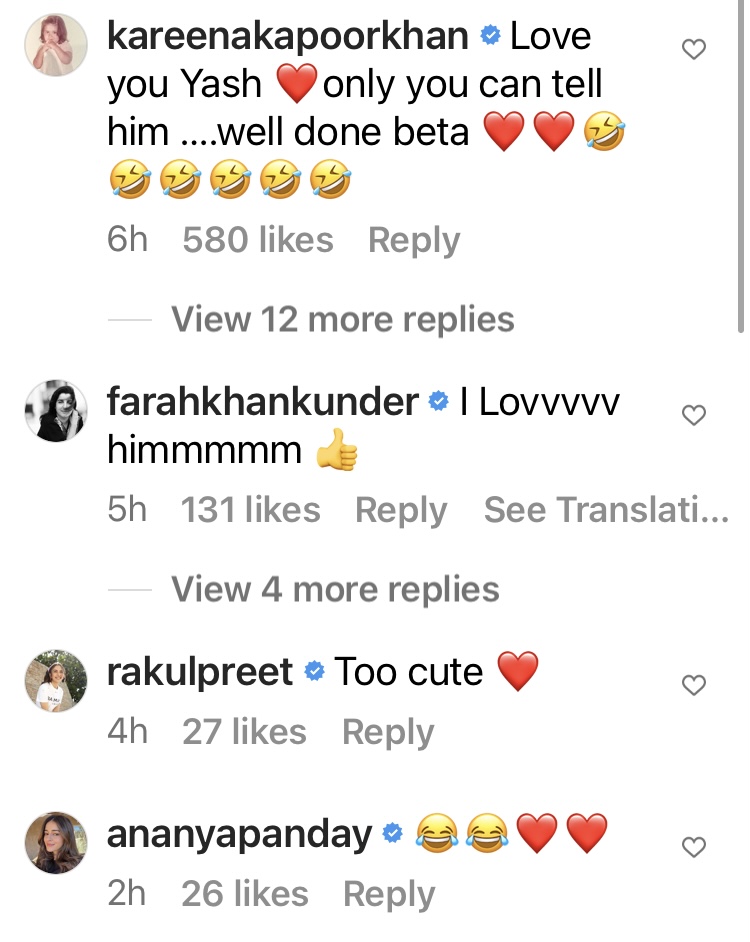Open rakulpreet's profile avatar

(x=55, y=681)
